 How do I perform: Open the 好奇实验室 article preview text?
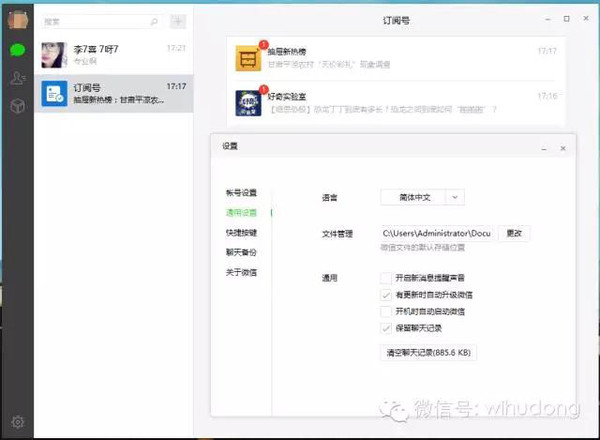pos(383,109)
